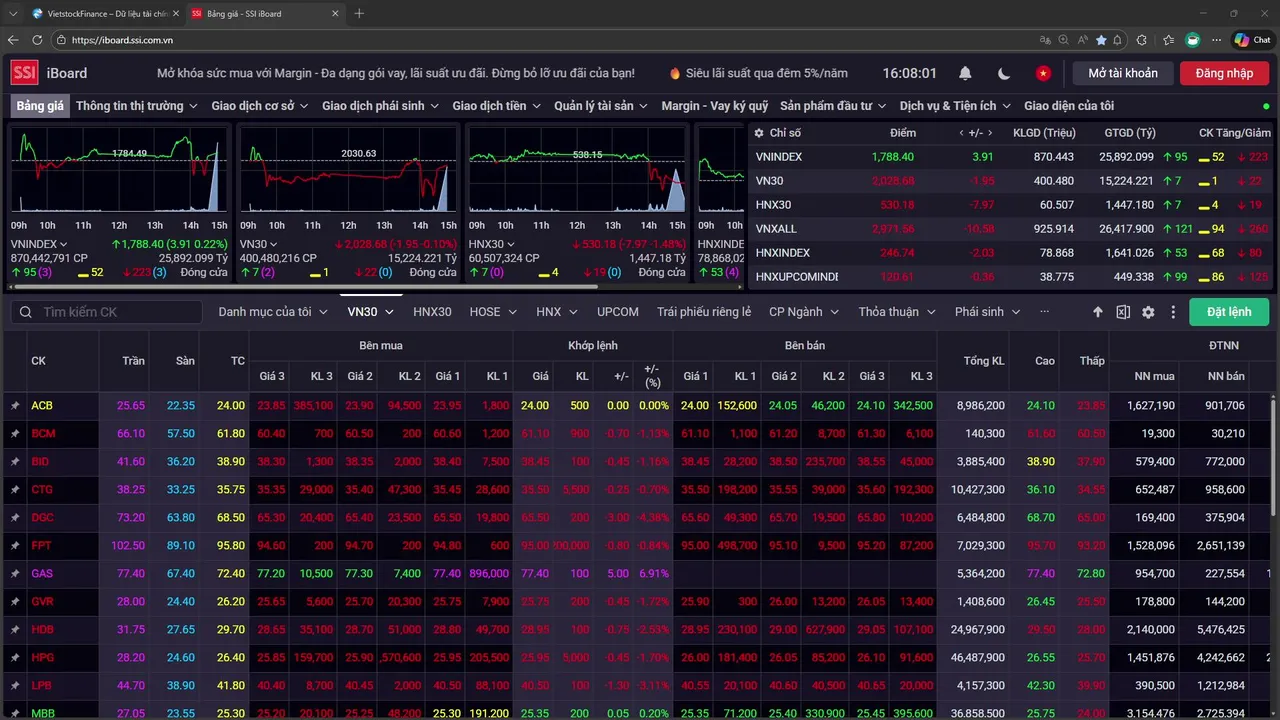Screen dimensions: 1280x720
Task: Click the green Đặt lệnh button
Action: 1229,312
